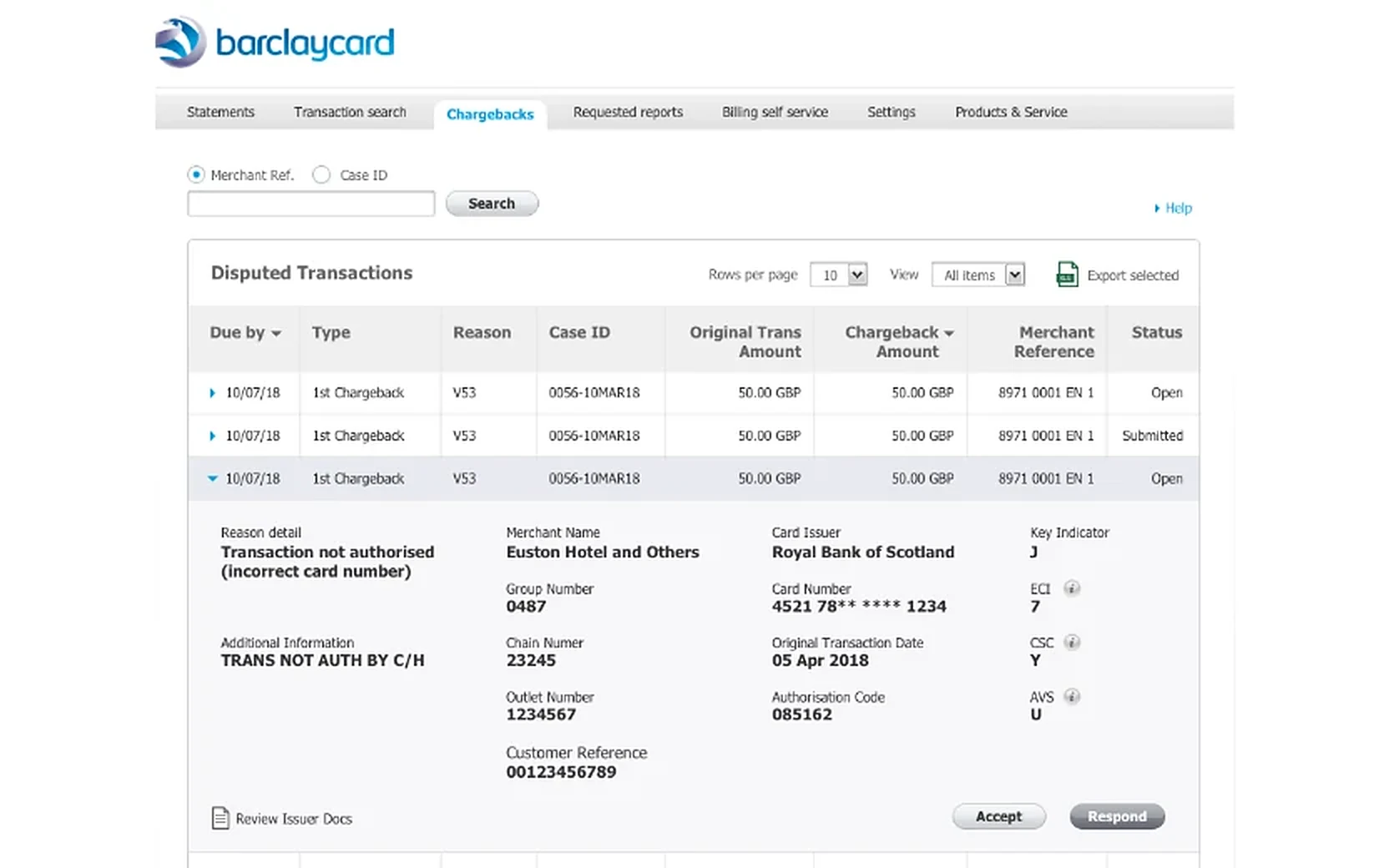
Task: Expand the Open chargeback row at the top
Action: tap(212, 392)
